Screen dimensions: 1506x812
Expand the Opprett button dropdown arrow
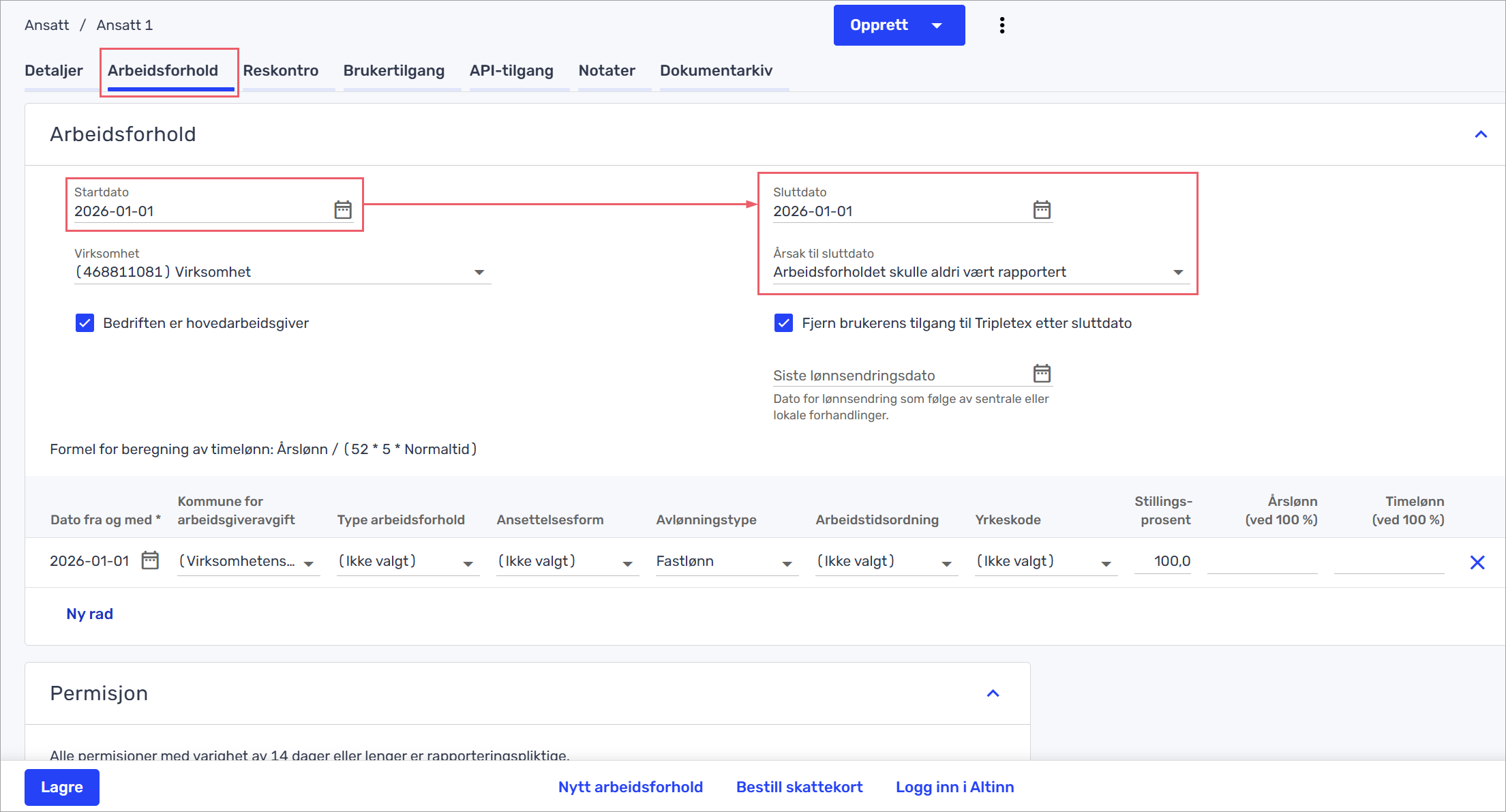pyautogui.click(x=937, y=26)
